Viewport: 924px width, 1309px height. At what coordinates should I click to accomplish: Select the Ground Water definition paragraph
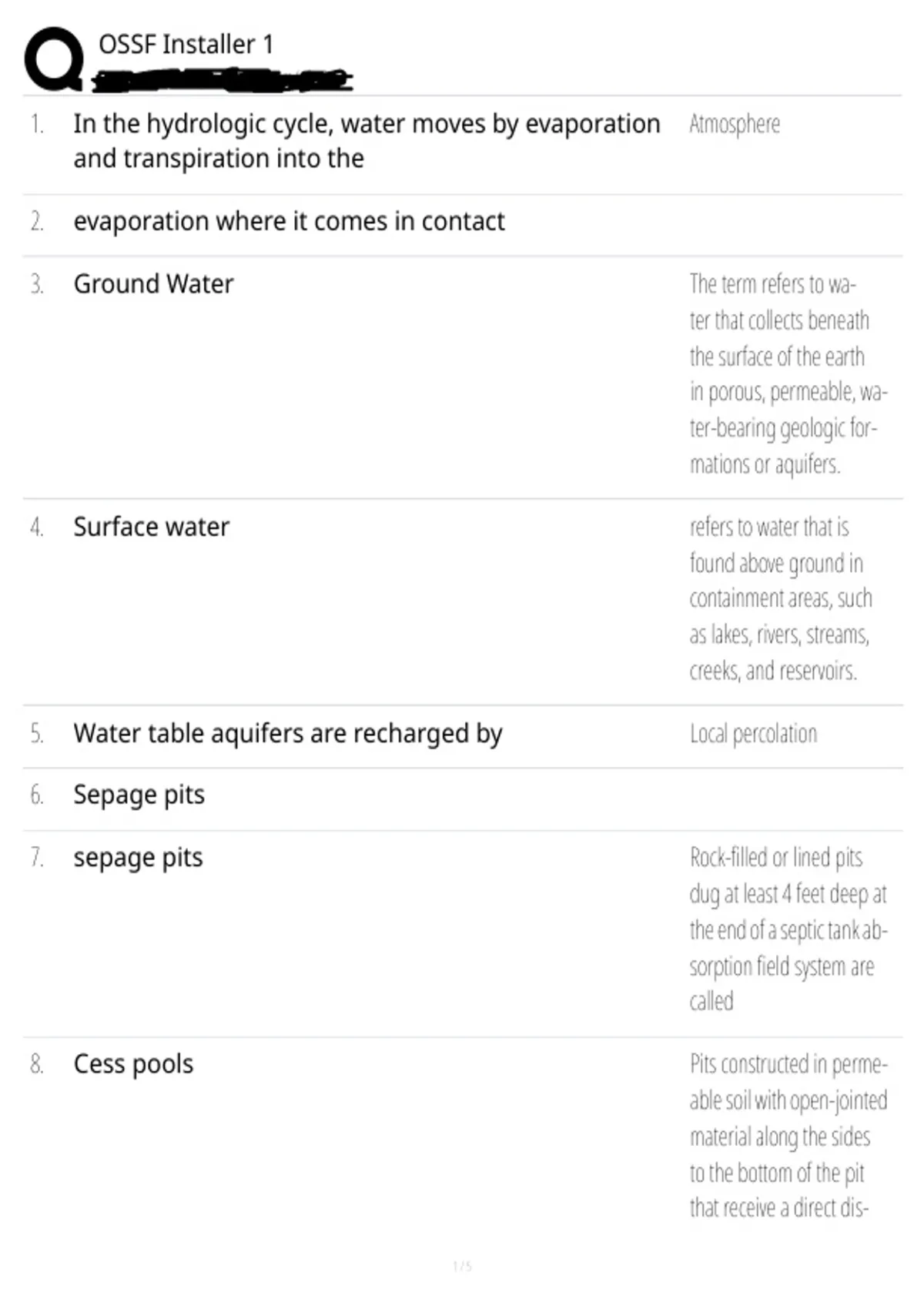(x=788, y=374)
